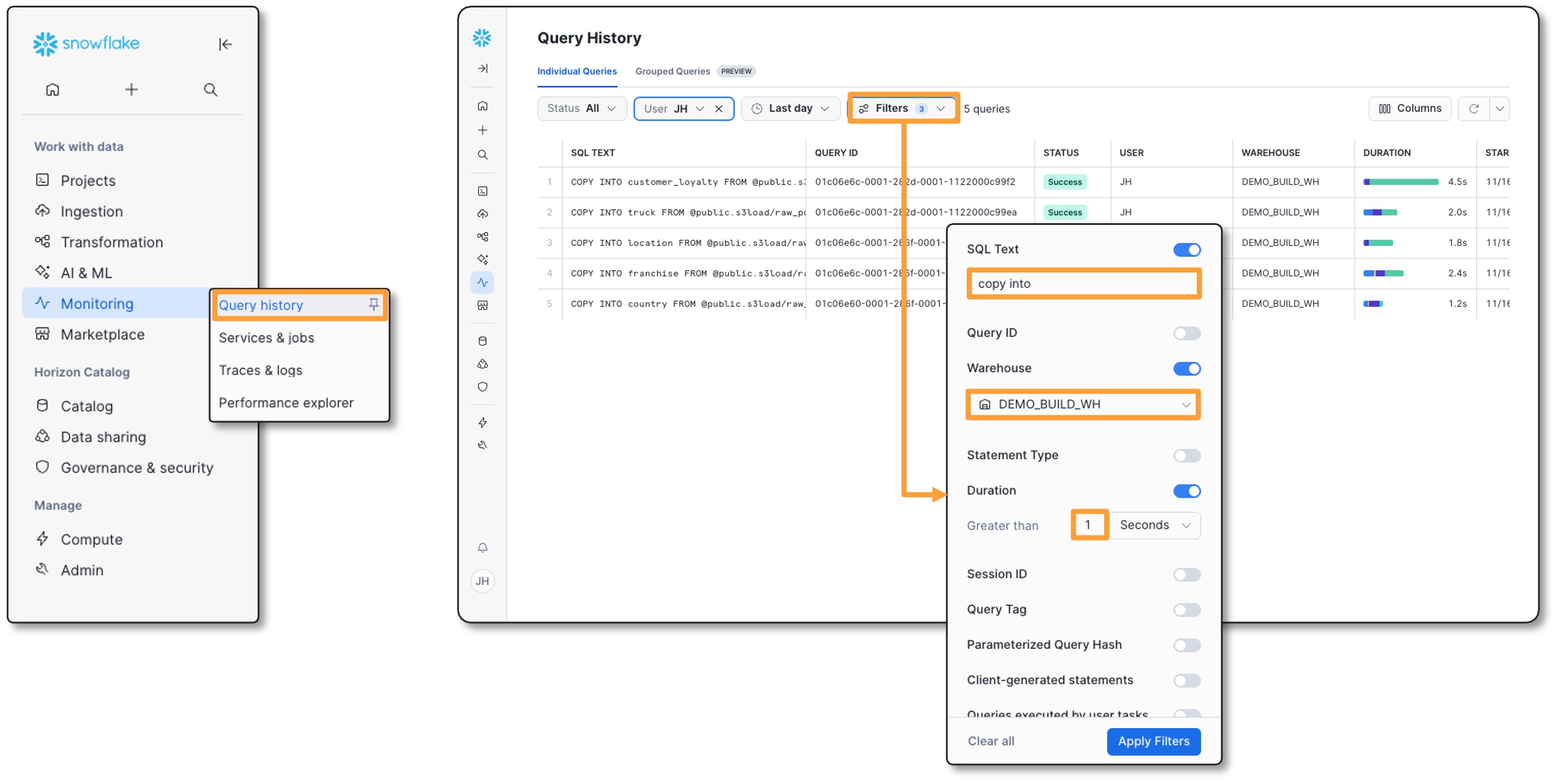This screenshot has height=784, width=1558.
Task: Select Performance explorer menu item
Action: [286, 402]
